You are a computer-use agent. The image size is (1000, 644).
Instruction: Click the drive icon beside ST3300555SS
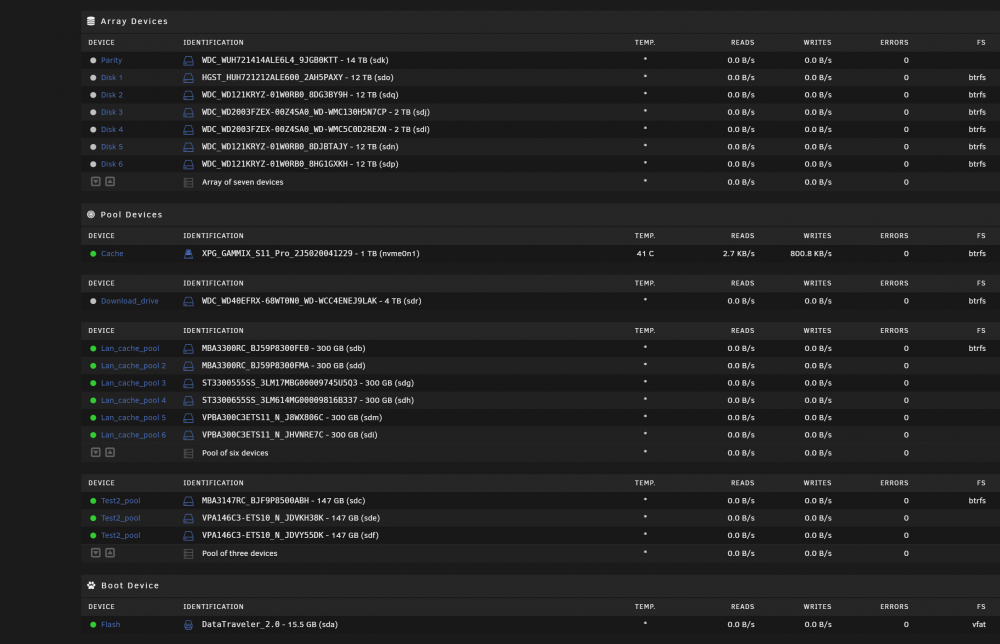coord(188,383)
